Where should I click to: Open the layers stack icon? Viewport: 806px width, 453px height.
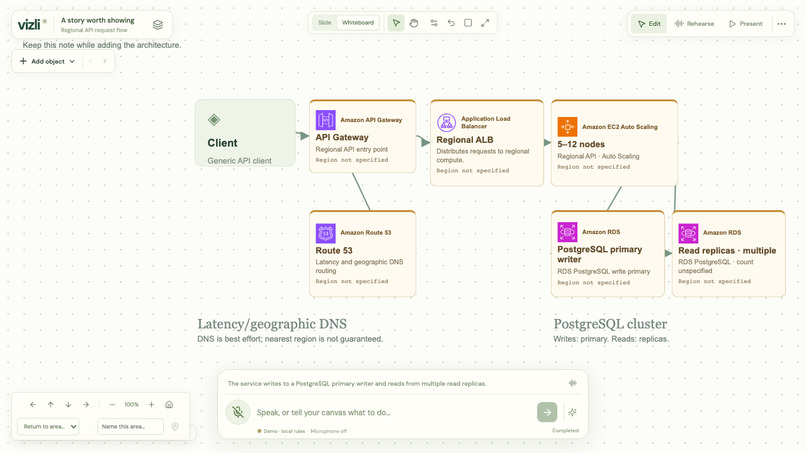(x=158, y=25)
